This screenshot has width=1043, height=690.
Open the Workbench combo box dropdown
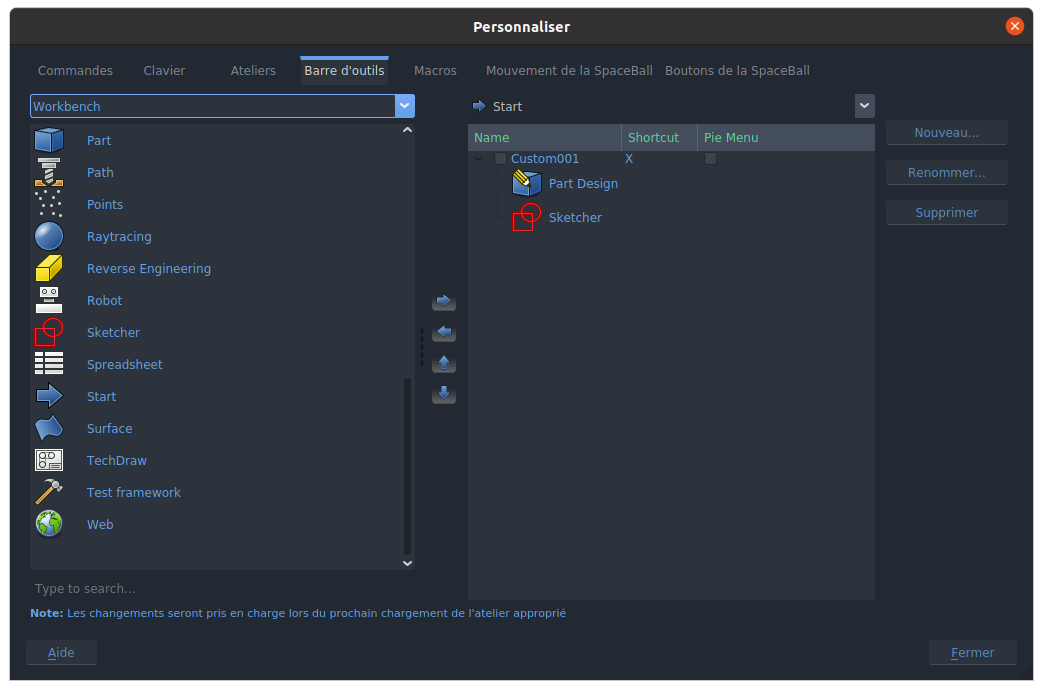pyautogui.click(x=405, y=106)
